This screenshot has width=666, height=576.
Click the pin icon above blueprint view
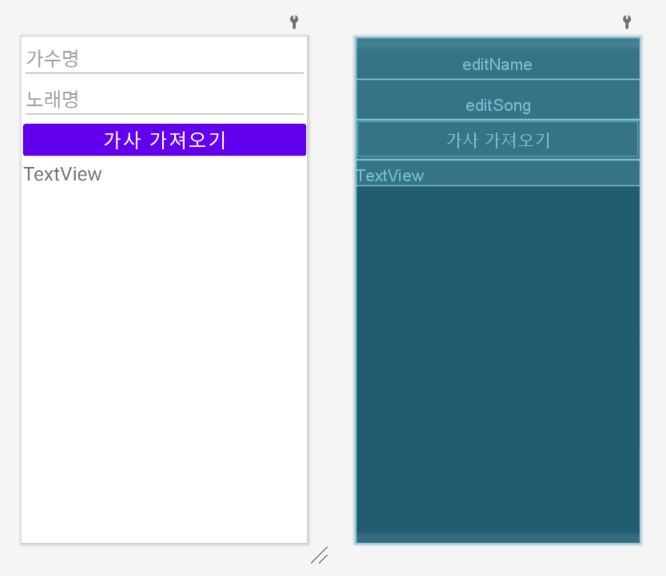627,22
